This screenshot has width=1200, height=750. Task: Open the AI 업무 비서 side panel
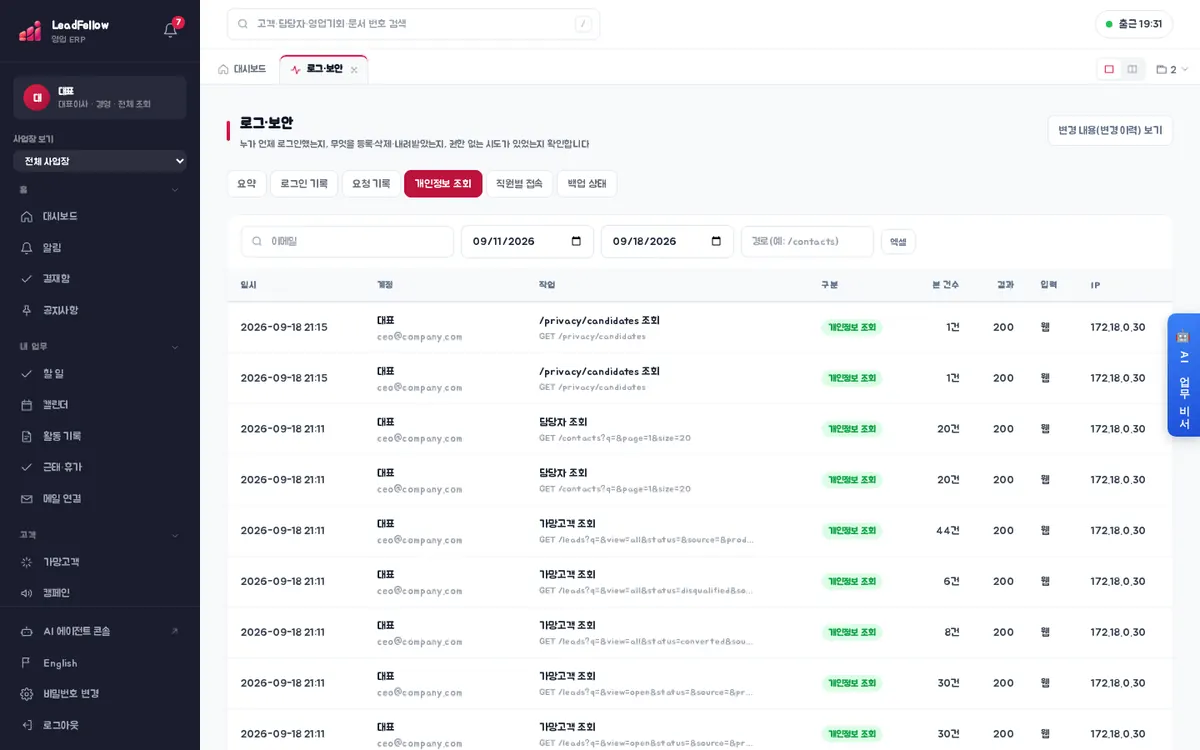[1184, 375]
